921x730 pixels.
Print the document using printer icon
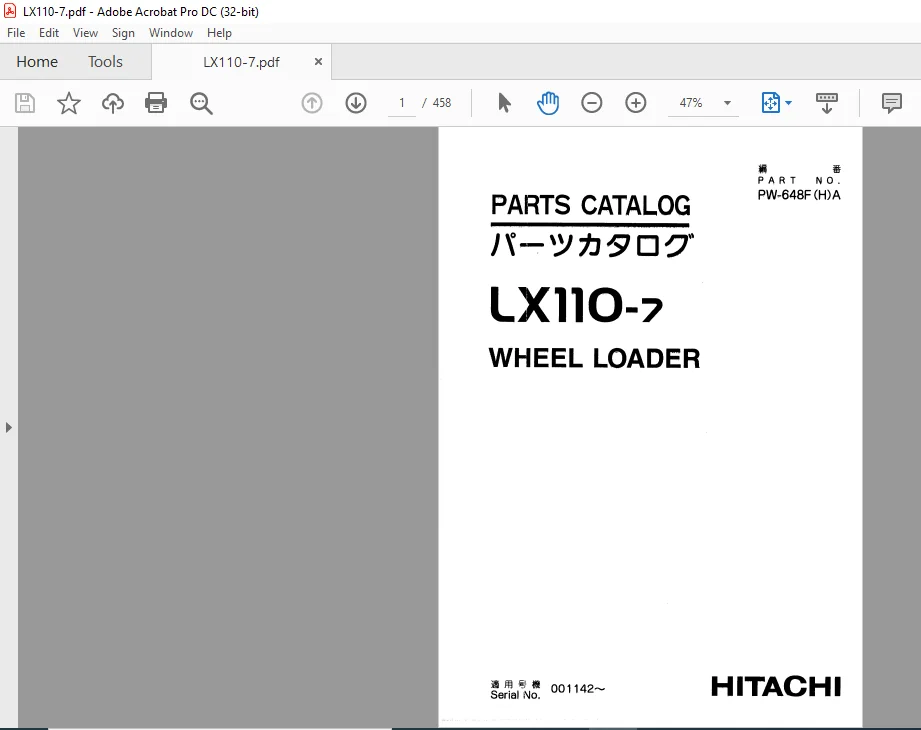156,103
